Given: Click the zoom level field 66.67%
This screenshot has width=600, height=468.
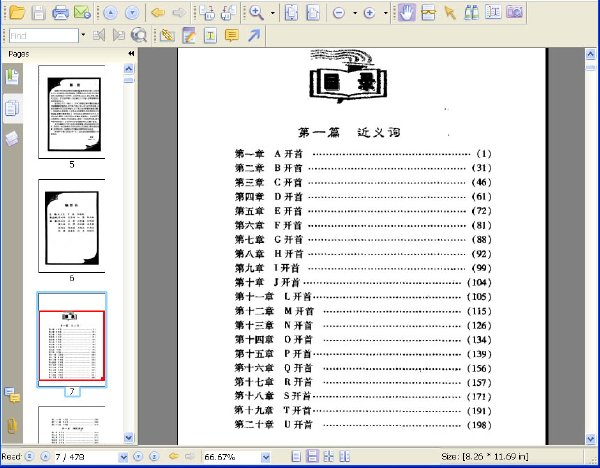Looking at the screenshot, I should point(232,457).
